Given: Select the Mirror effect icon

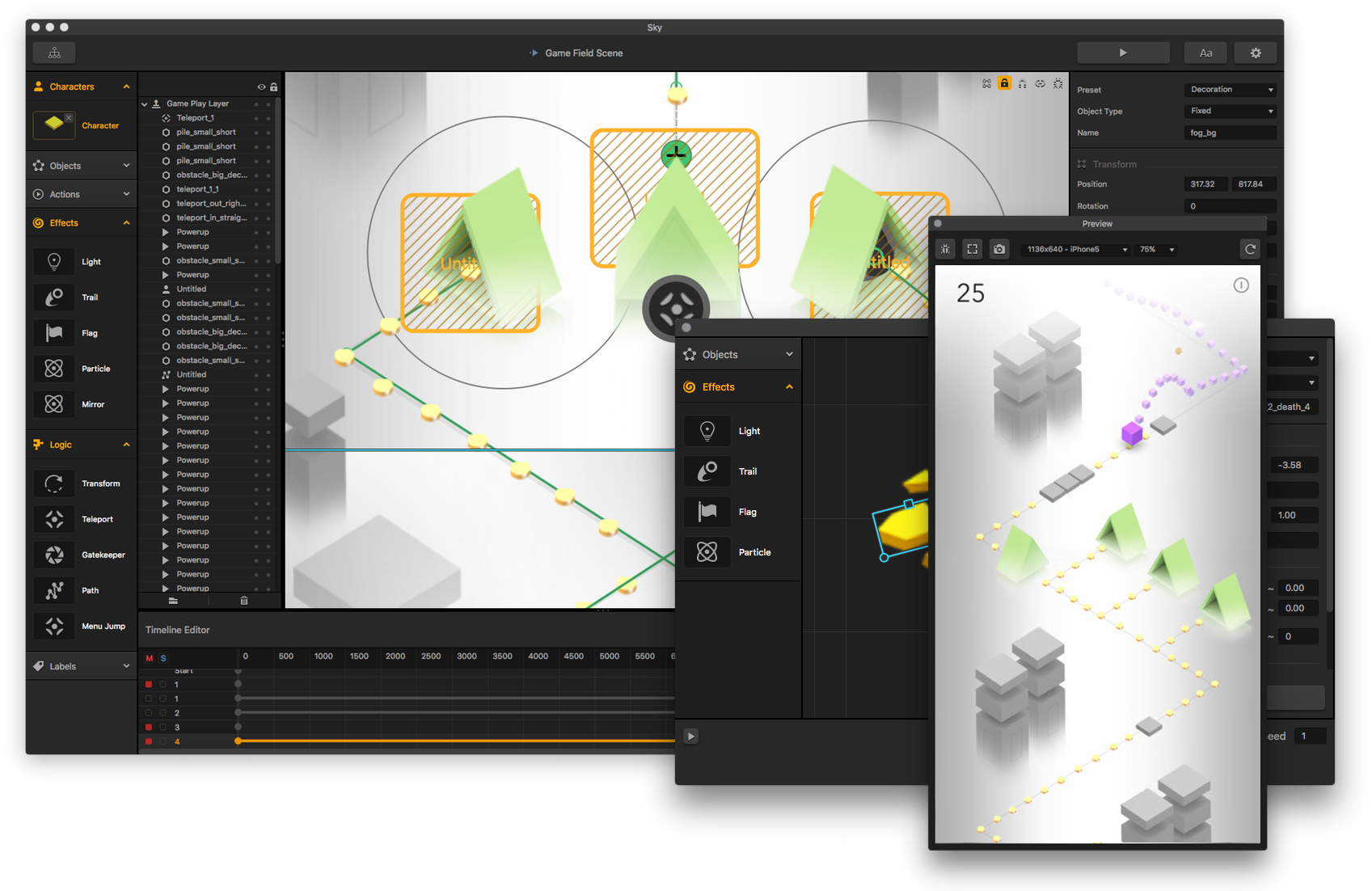Looking at the screenshot, I should (54, 404).
